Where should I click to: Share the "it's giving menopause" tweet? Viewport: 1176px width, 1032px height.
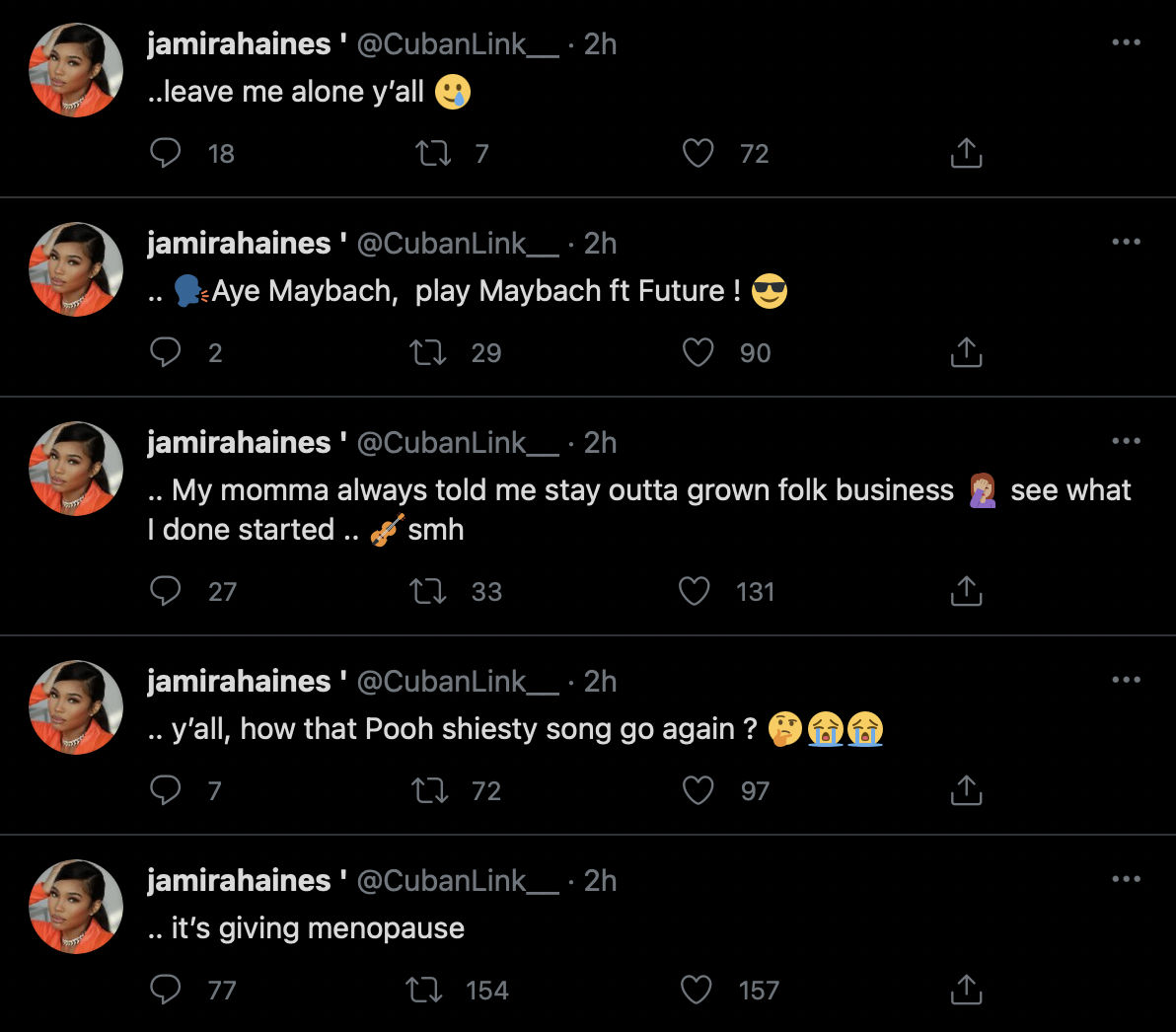pos(966,990)
